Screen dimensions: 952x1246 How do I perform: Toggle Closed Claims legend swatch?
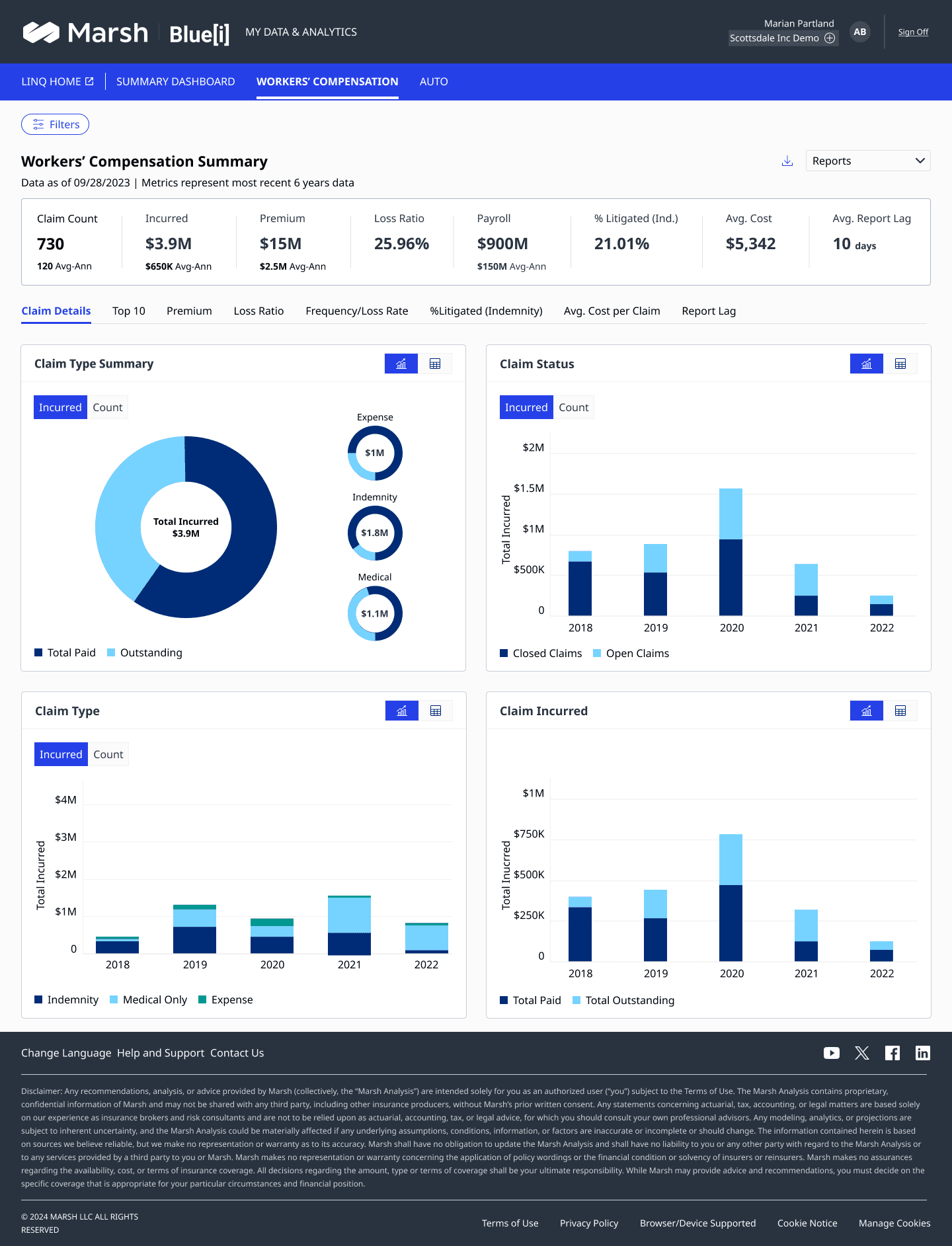(x=504, y=653)
